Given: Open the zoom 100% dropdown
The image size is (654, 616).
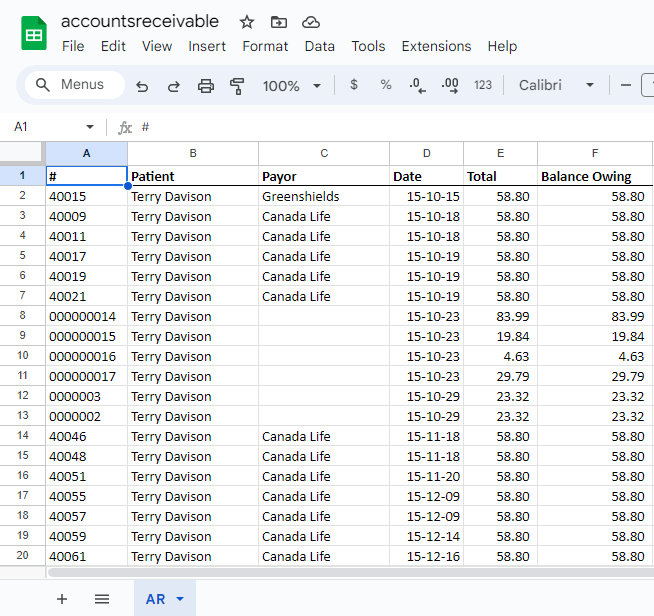Looking at the screenshot, I should (292, 86).
